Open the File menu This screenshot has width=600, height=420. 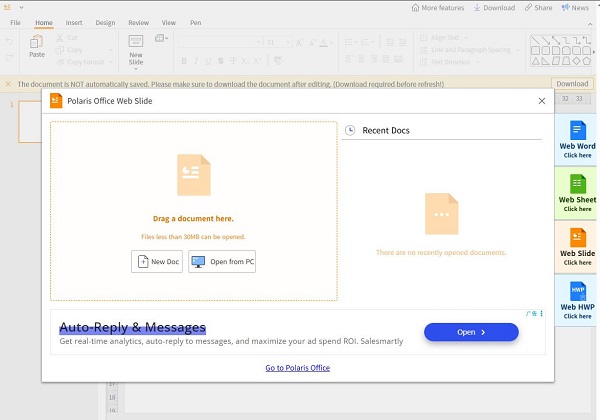15,23
